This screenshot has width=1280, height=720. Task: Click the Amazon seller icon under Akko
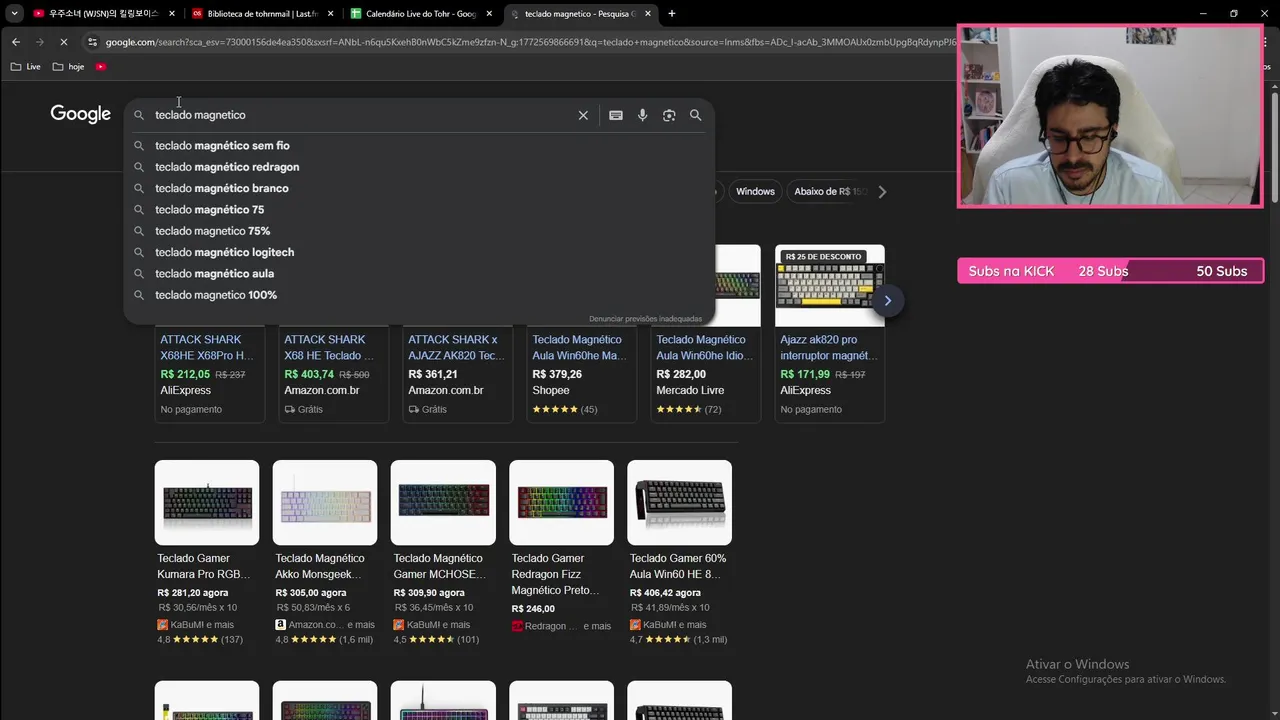[x=281, y=625]
